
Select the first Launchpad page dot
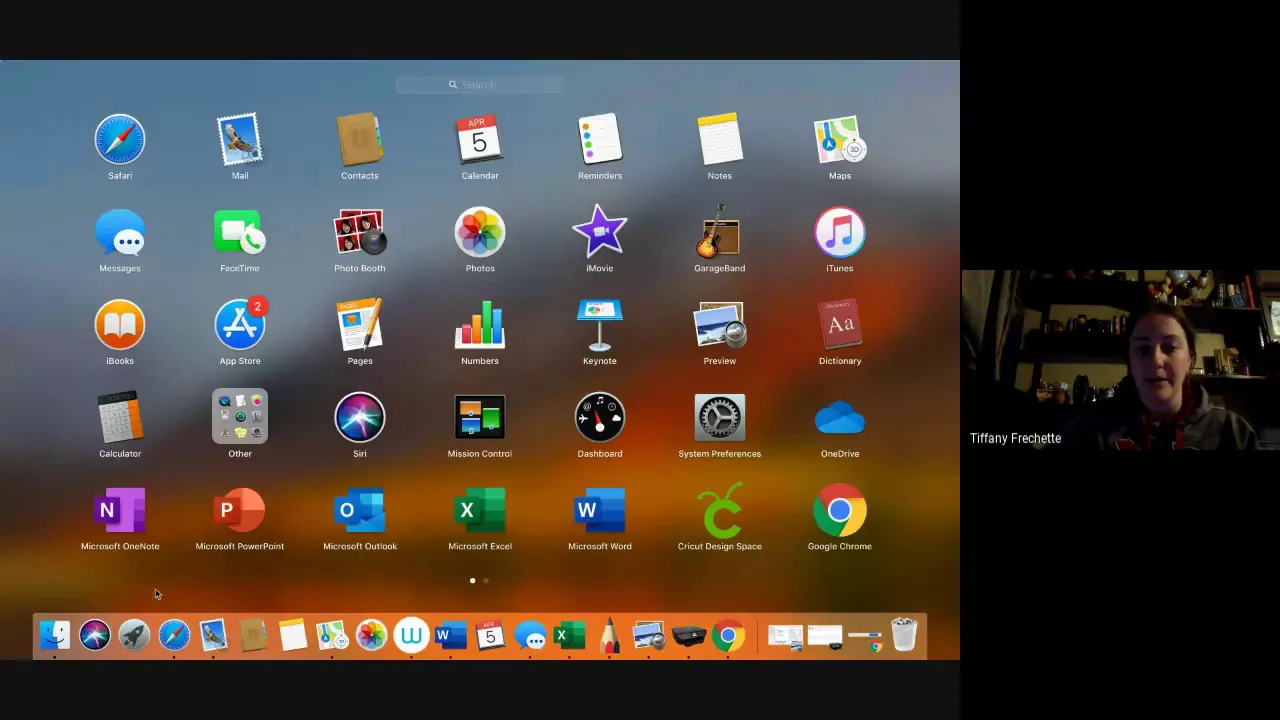coord(472,580)
